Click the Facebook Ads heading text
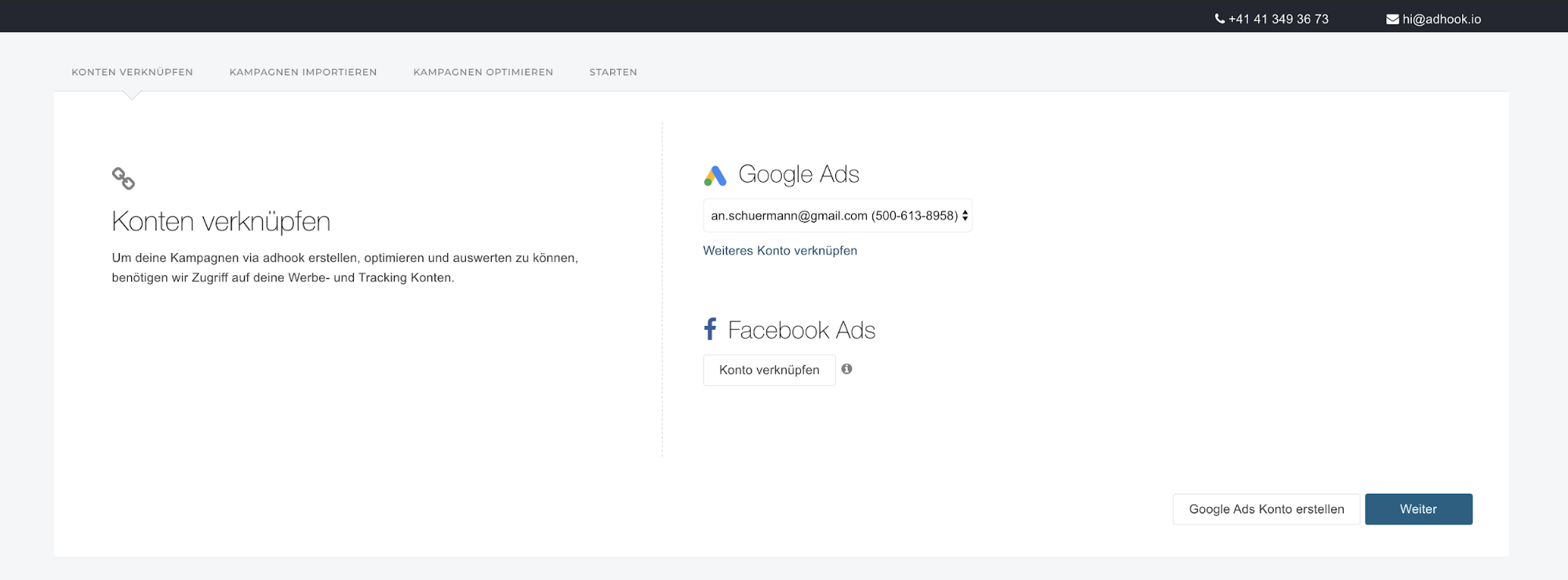This screenshot has height=580, width=1568. point(802,330)
